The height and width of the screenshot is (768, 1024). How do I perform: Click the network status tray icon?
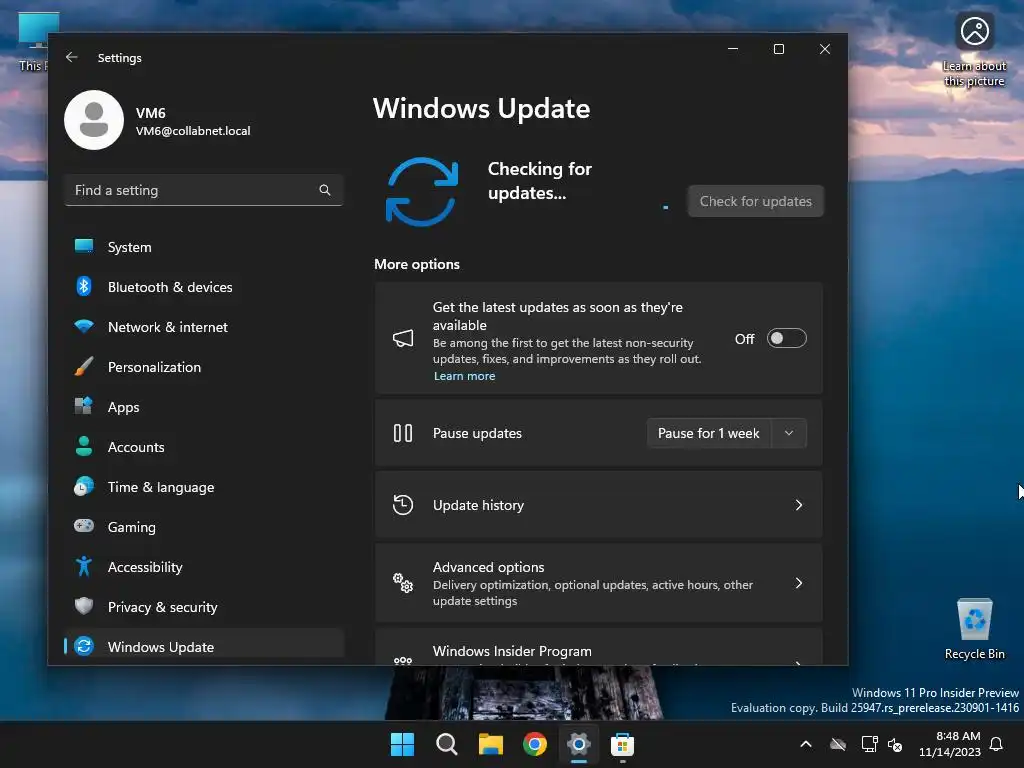coord(869,744)
